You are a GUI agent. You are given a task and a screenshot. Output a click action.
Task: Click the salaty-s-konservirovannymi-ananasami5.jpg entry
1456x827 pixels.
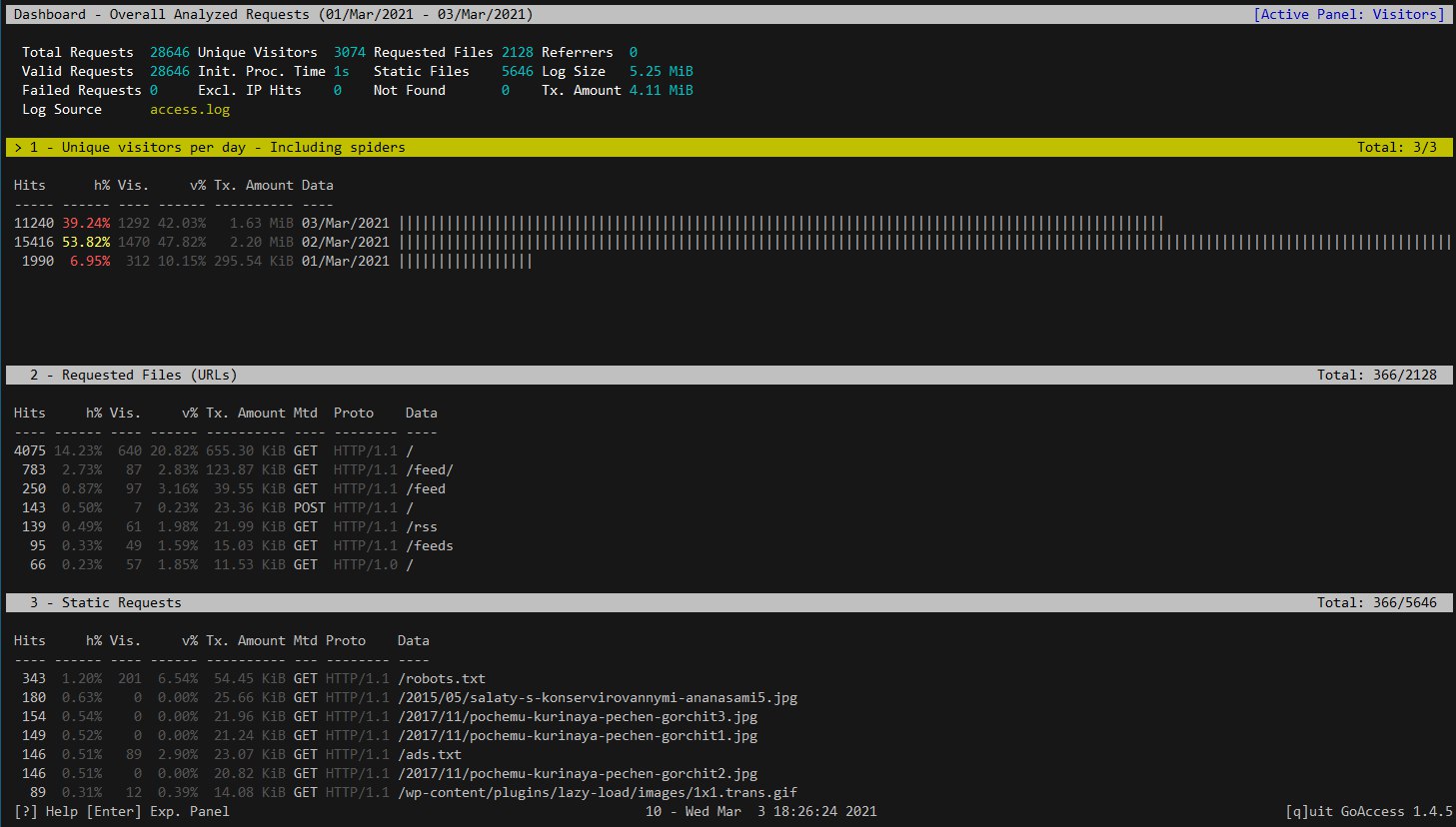tap(597, 697)
